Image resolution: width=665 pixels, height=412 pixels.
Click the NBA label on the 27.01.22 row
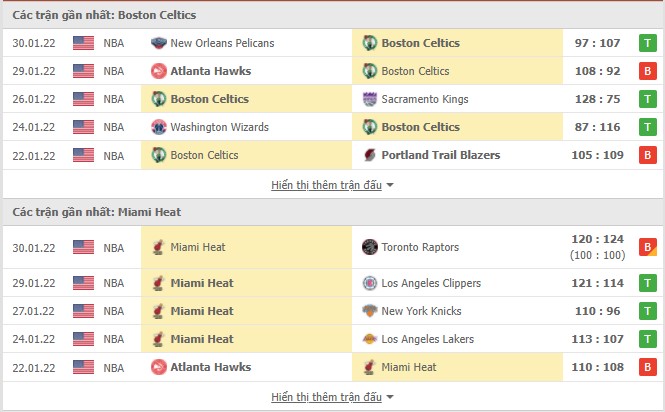tap(114, 311)
